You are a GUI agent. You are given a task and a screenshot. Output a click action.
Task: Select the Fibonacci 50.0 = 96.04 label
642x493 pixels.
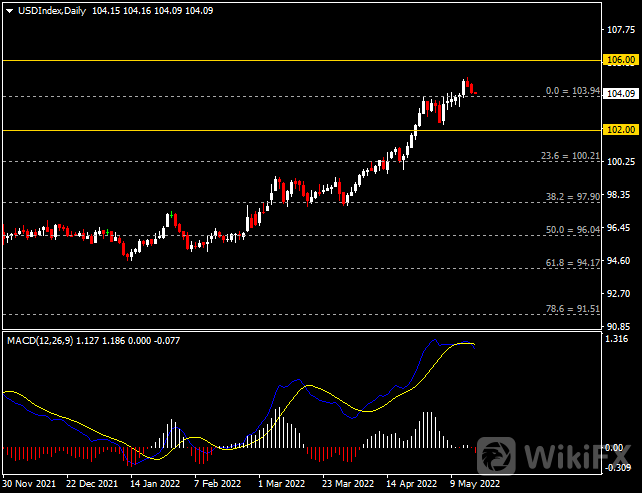pos(572,230)
